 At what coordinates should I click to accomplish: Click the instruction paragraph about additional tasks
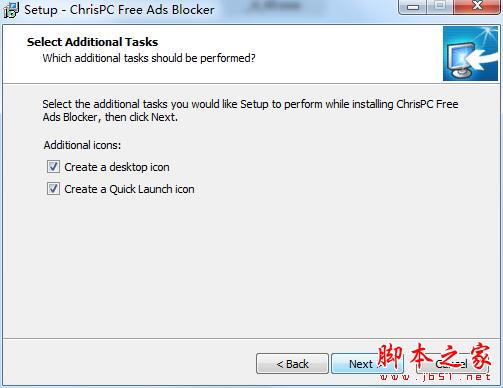coord(250,111)
